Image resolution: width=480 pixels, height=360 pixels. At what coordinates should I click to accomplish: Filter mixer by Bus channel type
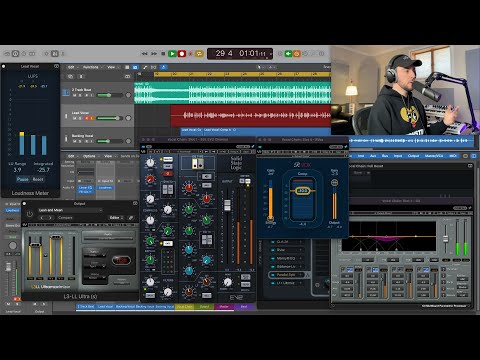[x=385, y=156]
